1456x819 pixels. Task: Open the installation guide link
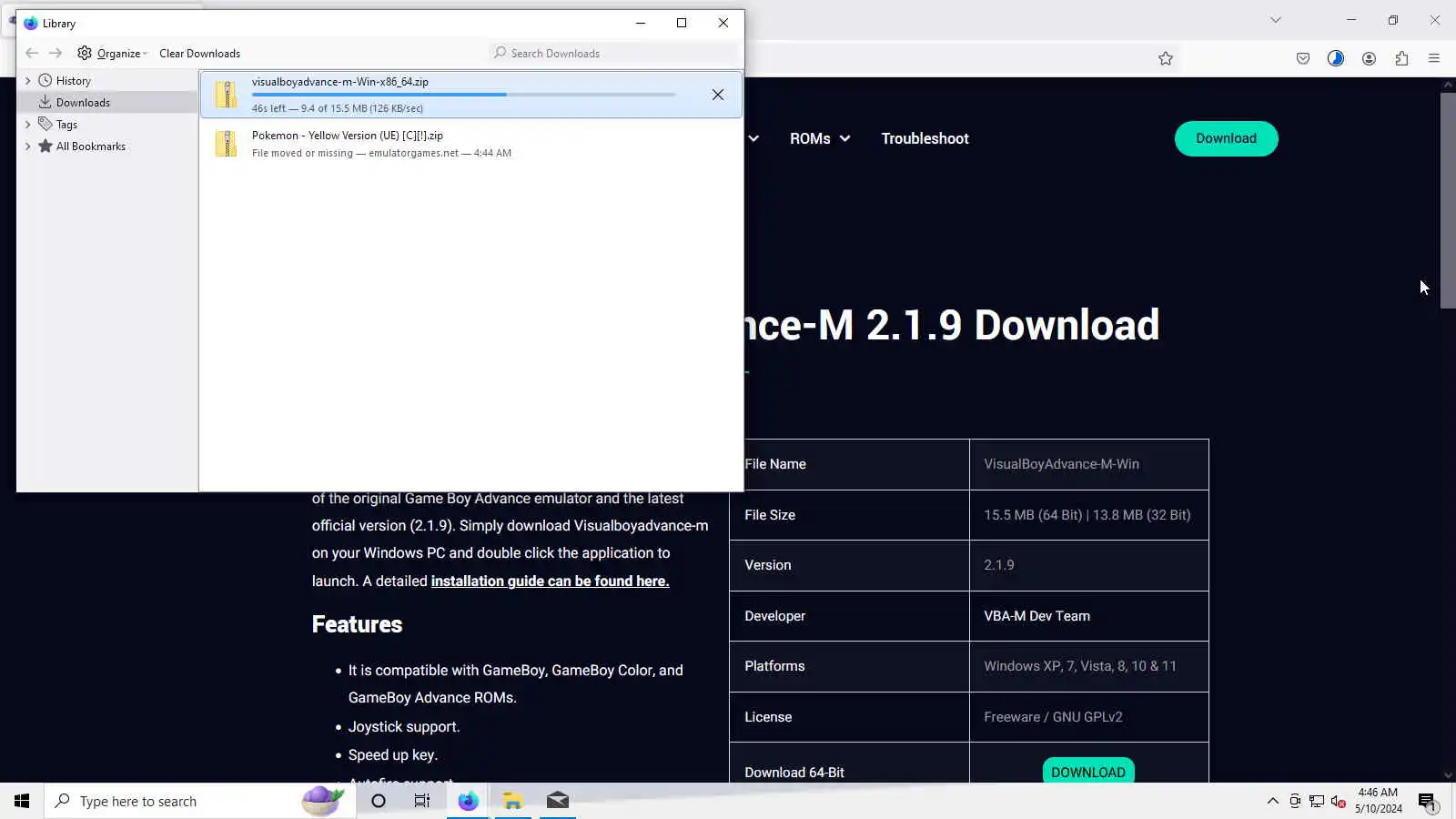click(x=550, y=581)
